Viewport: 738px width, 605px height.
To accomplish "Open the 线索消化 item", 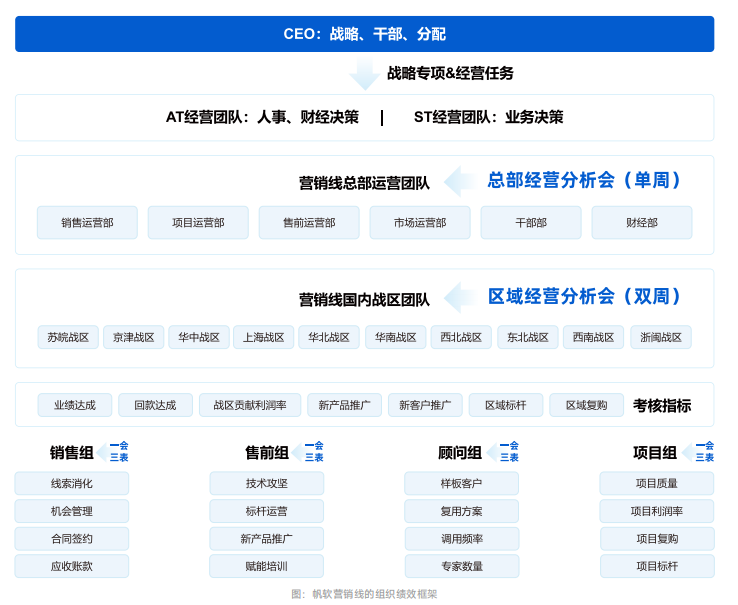I will tap(72, 484).
